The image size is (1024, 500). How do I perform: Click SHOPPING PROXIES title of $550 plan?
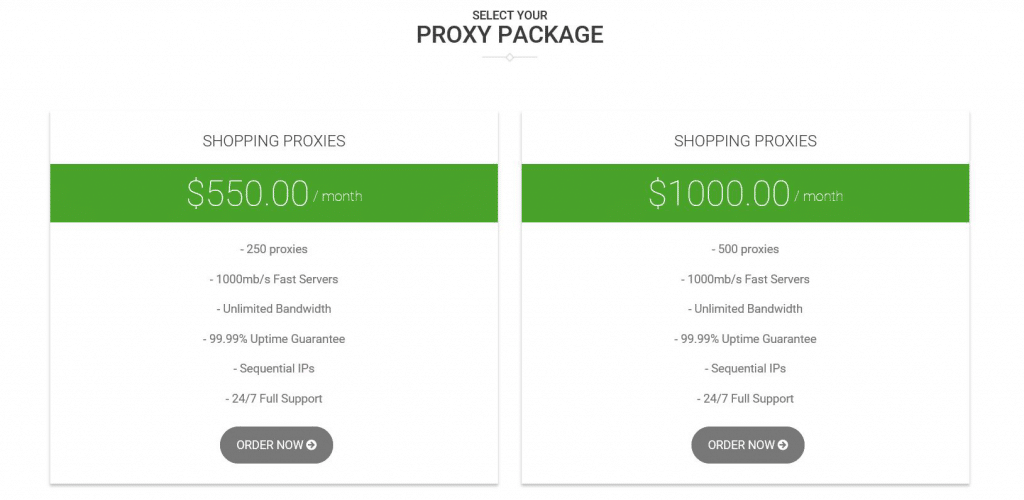point(274,141)
